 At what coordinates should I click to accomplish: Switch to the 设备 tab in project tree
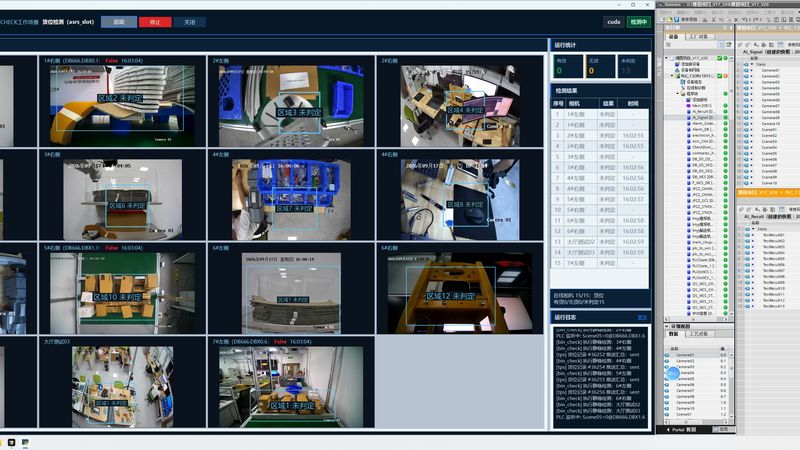coord(673,37)
